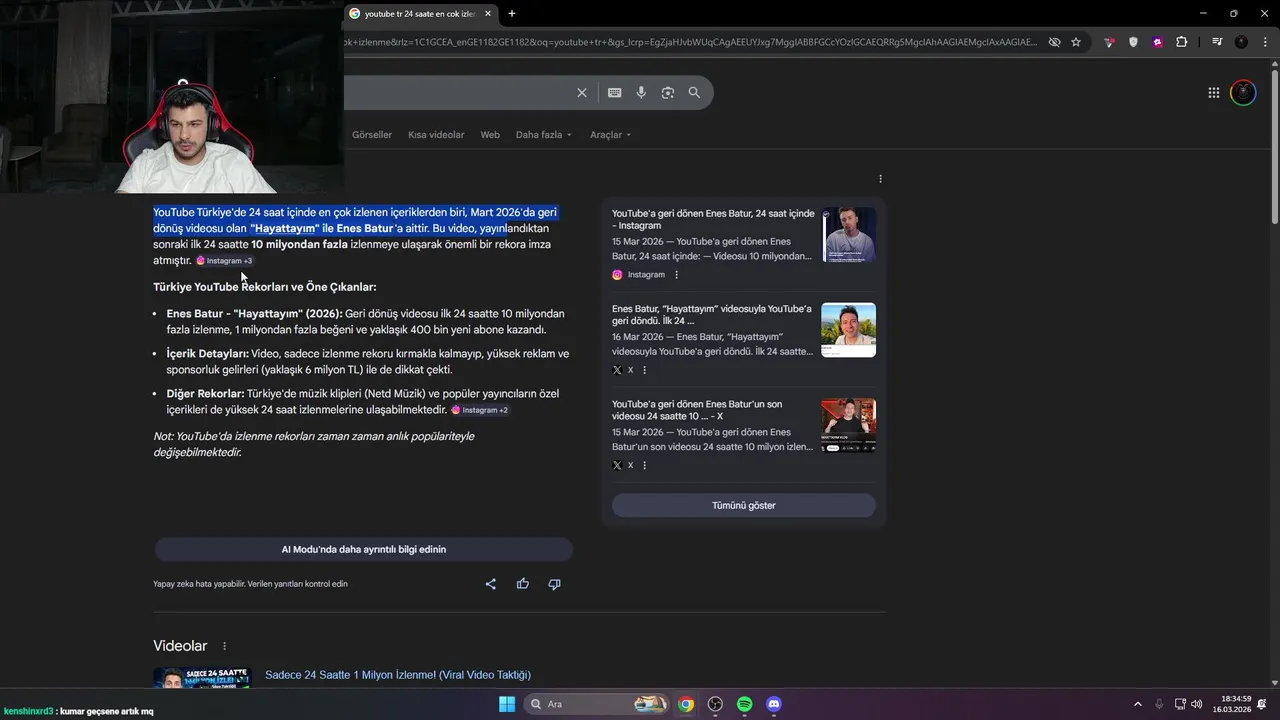Open AI Modu'nda daha ayrıntılı bilgi edinin
The width and height of the screenshot is (1280, 720).
coord(364,549)
